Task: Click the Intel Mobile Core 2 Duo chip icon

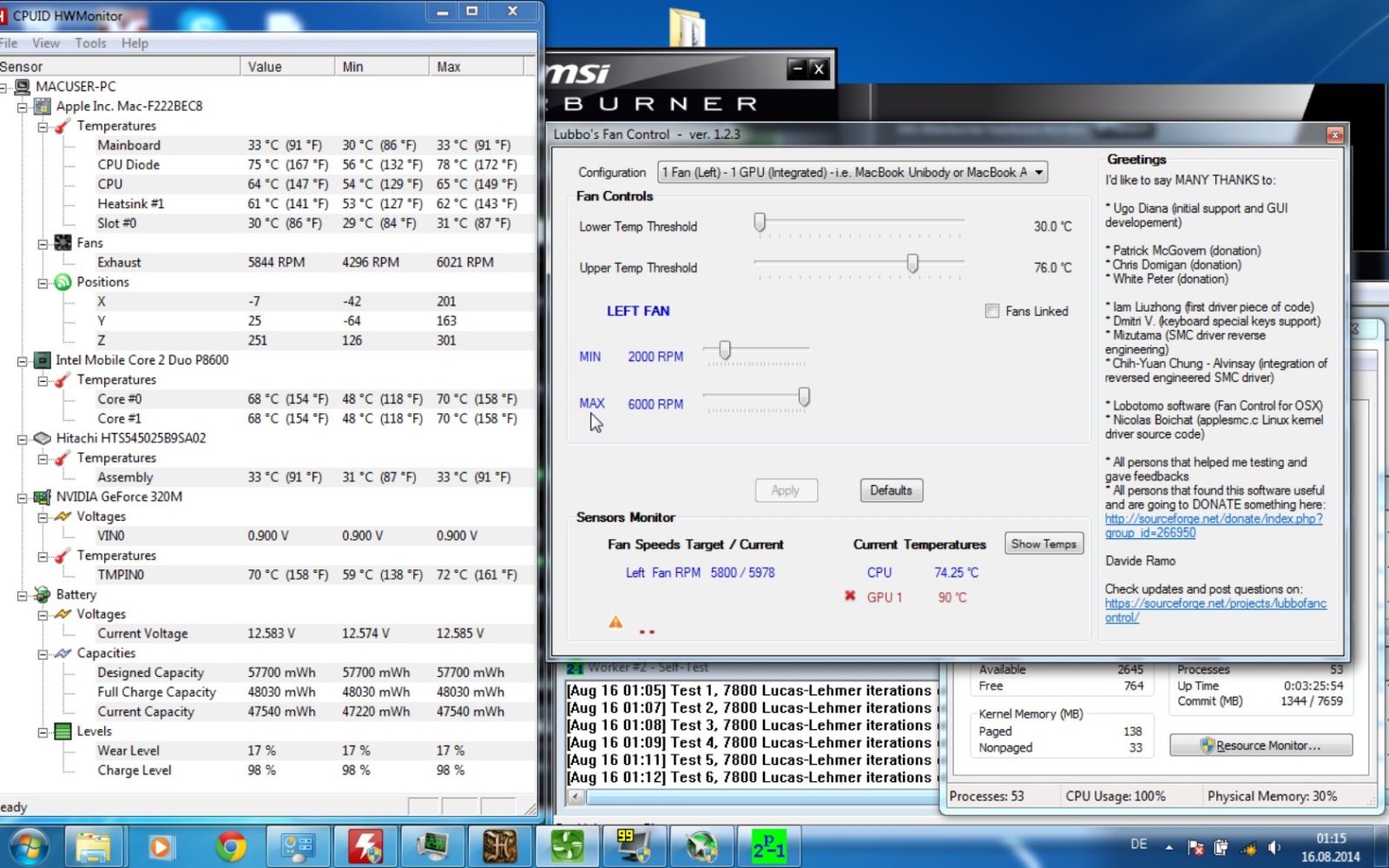Action: click(42, 360)
